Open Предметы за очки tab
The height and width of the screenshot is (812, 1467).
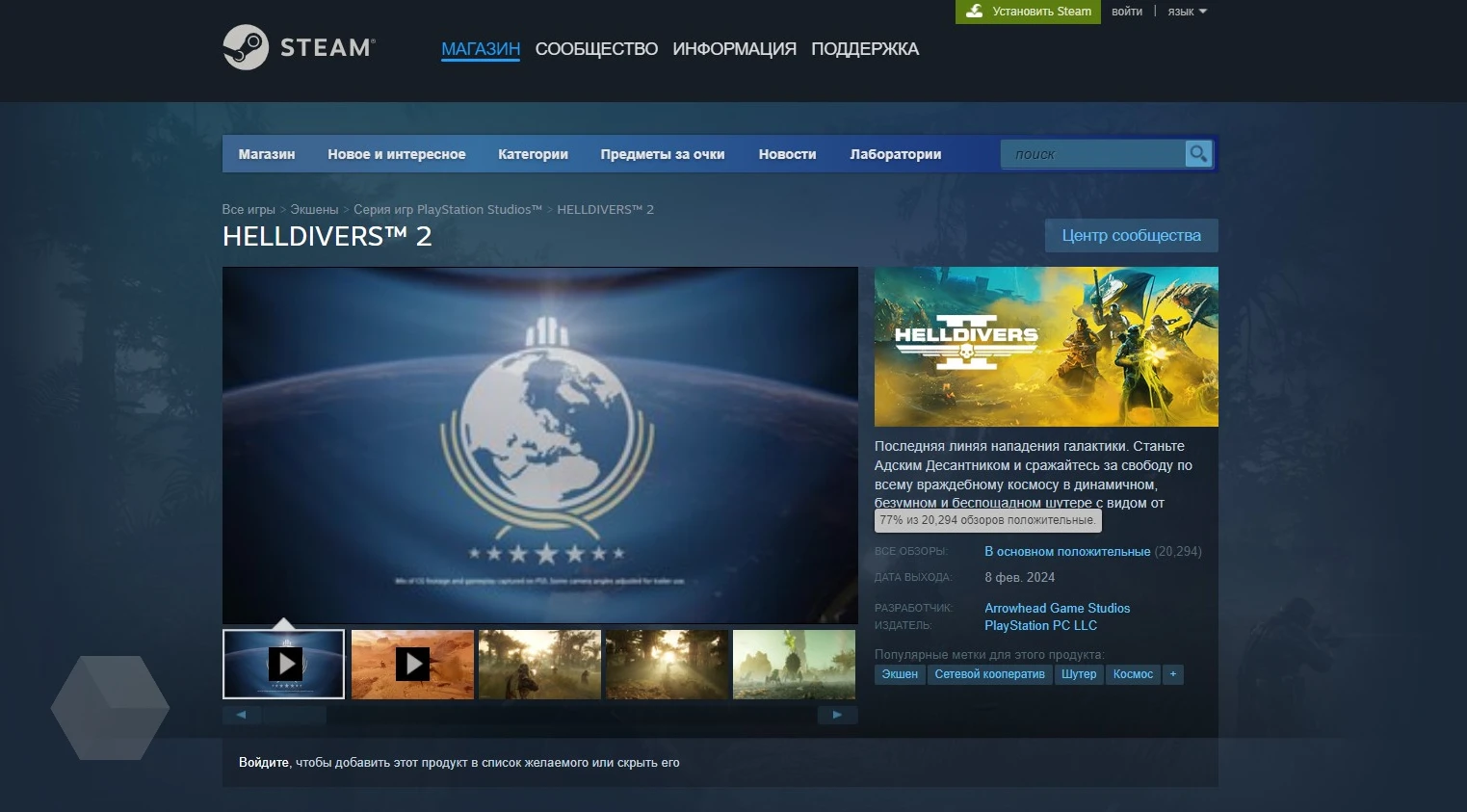[663, 154]
